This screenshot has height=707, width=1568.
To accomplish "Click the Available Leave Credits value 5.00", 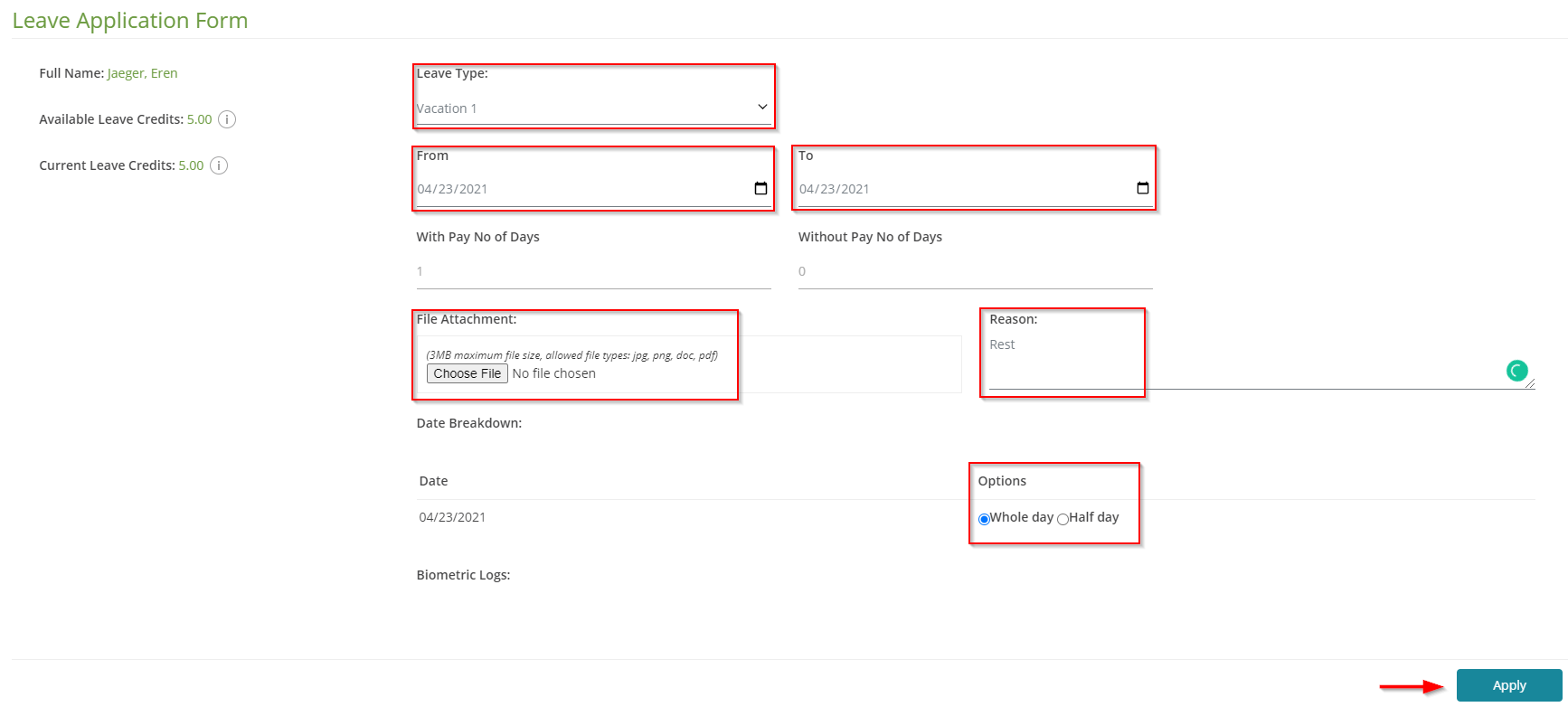I will (x=199, y=119).
